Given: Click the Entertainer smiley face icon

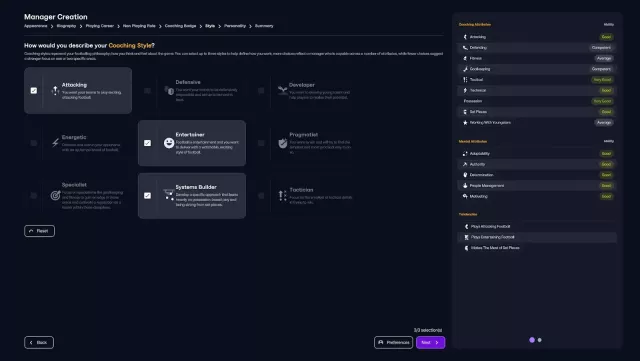Looking at the screenshot, I should tap(169, 143).
